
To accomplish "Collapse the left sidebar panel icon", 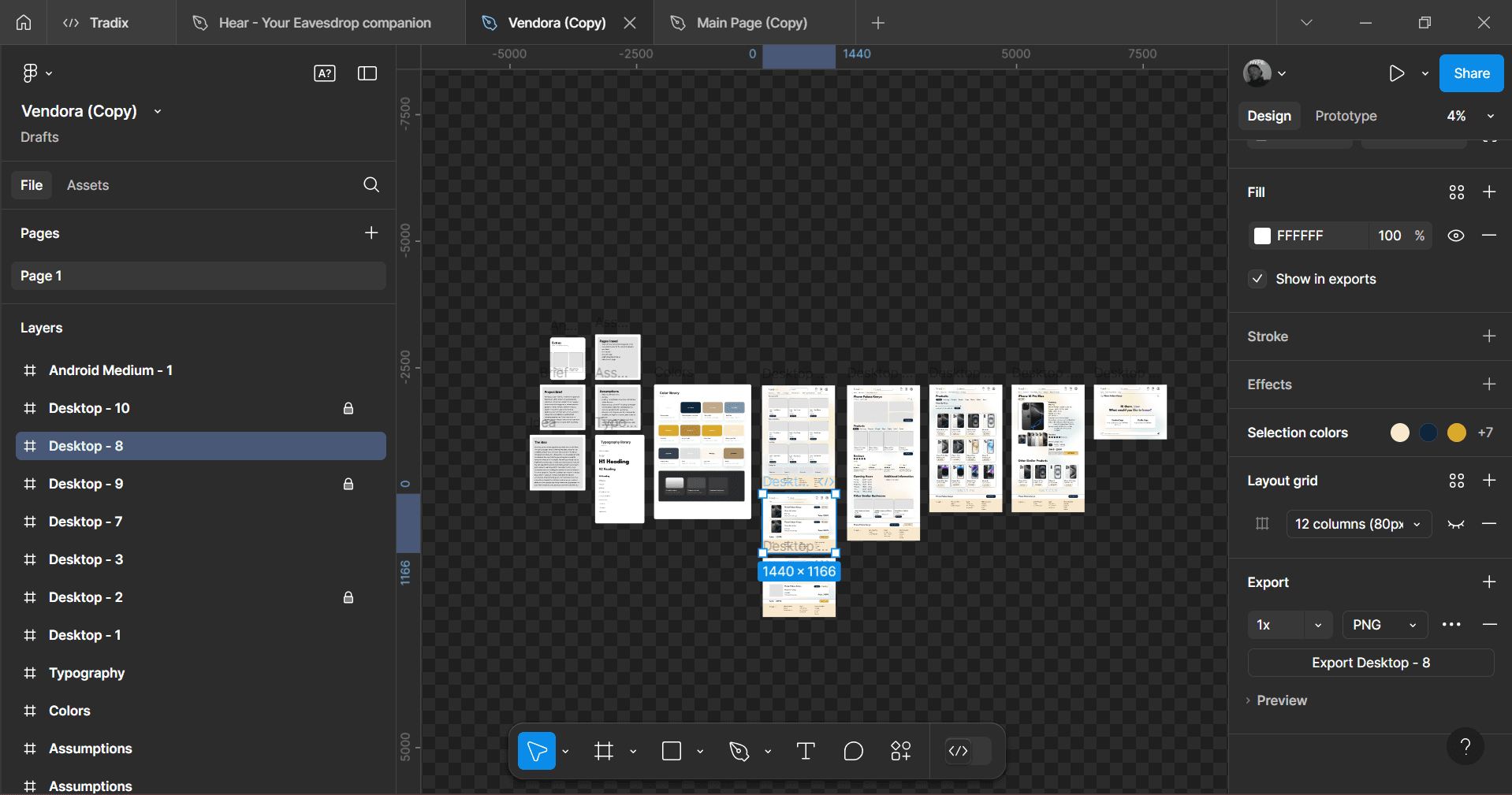I will tap(367, 73).
